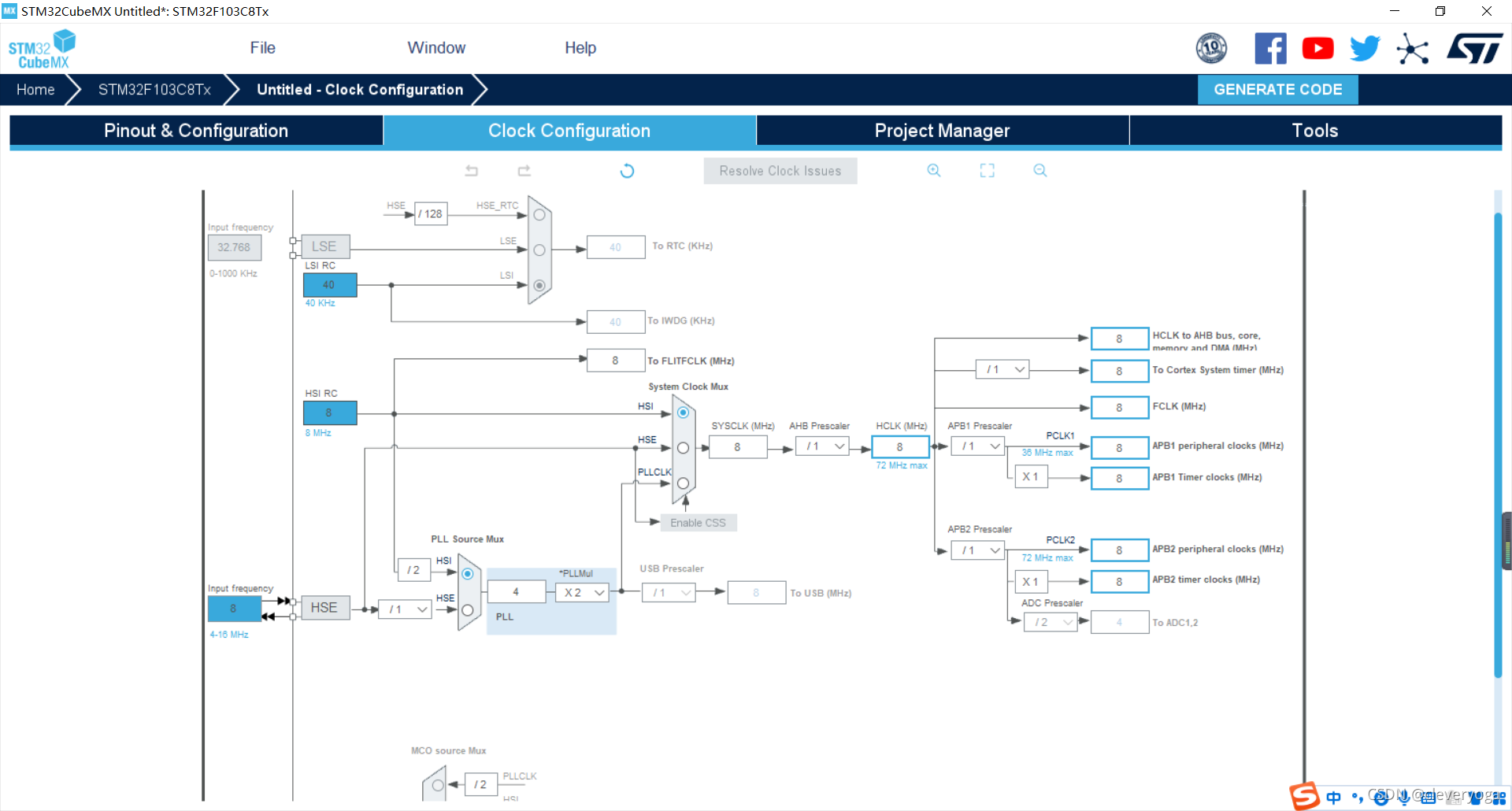Click the APB1 peripheral clocks value box
1512x811 pixels.
(x=1119, y=447)
